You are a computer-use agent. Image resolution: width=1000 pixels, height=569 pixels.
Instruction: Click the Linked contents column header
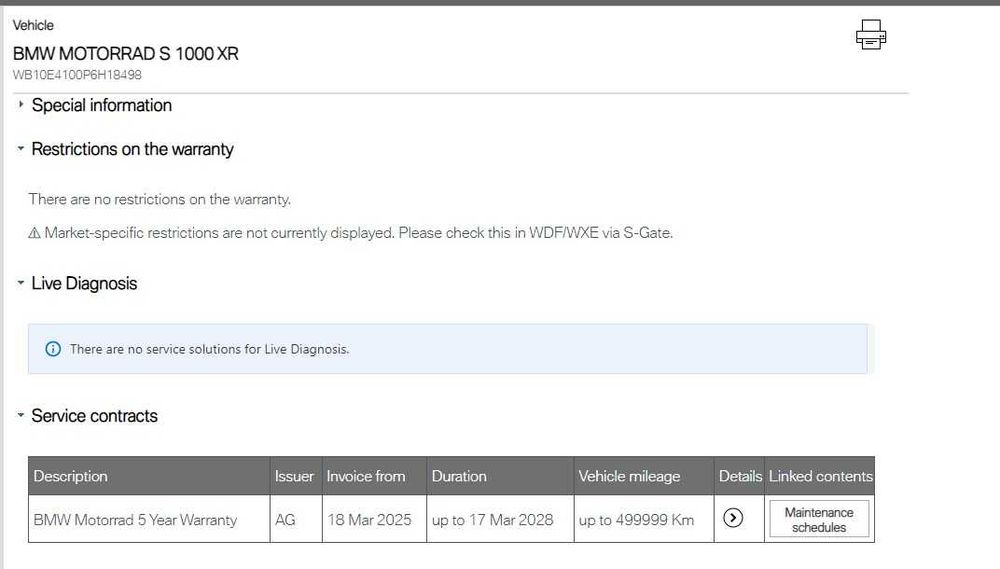point(820,476)
